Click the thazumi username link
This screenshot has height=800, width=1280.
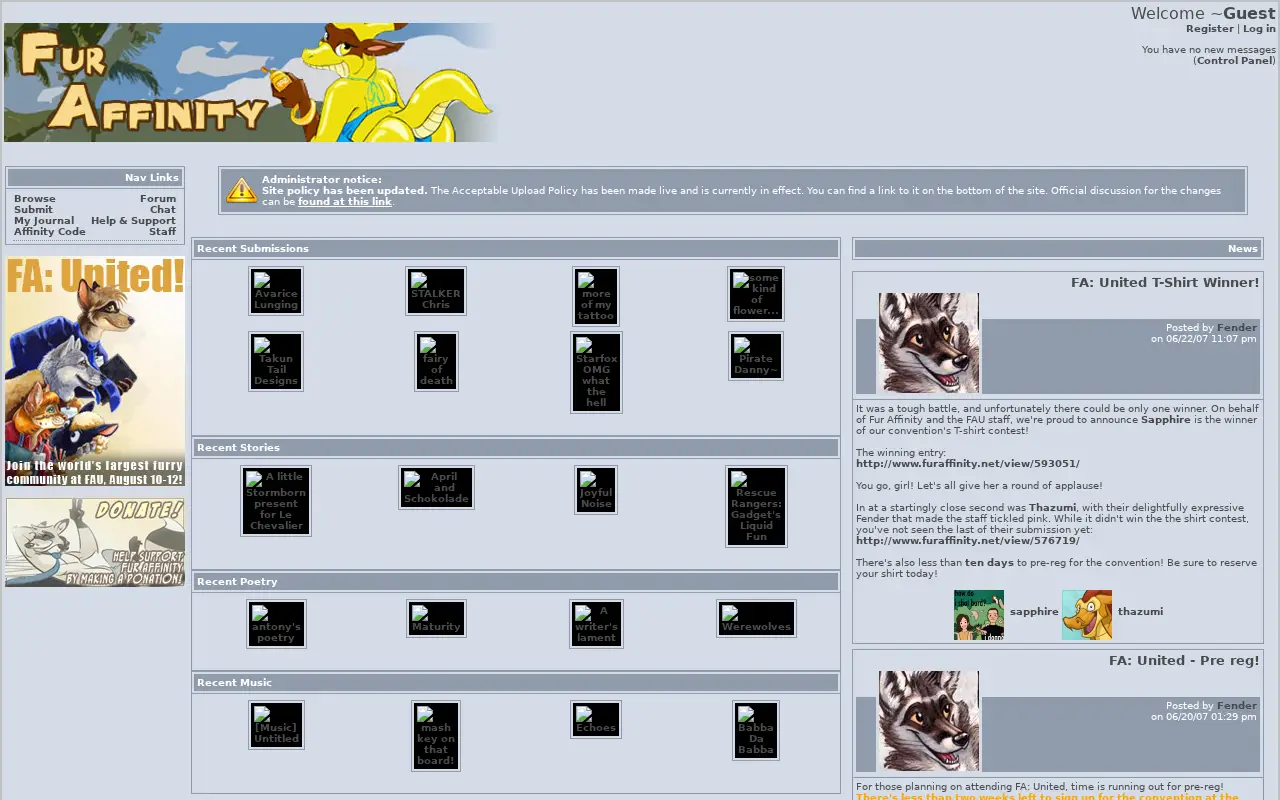1141,612
